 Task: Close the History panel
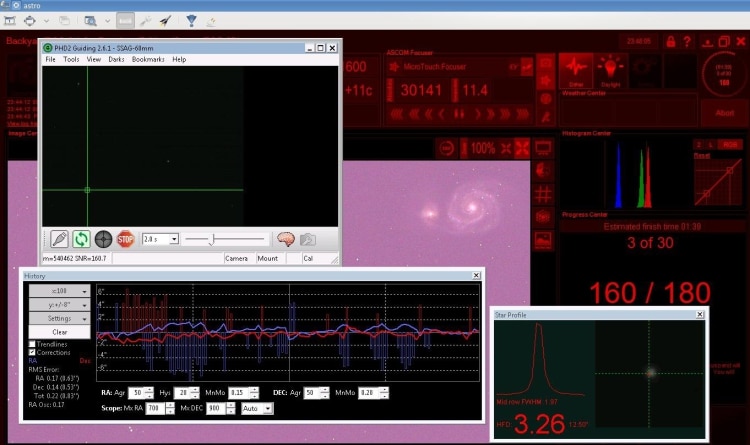(x=476, y=275)
